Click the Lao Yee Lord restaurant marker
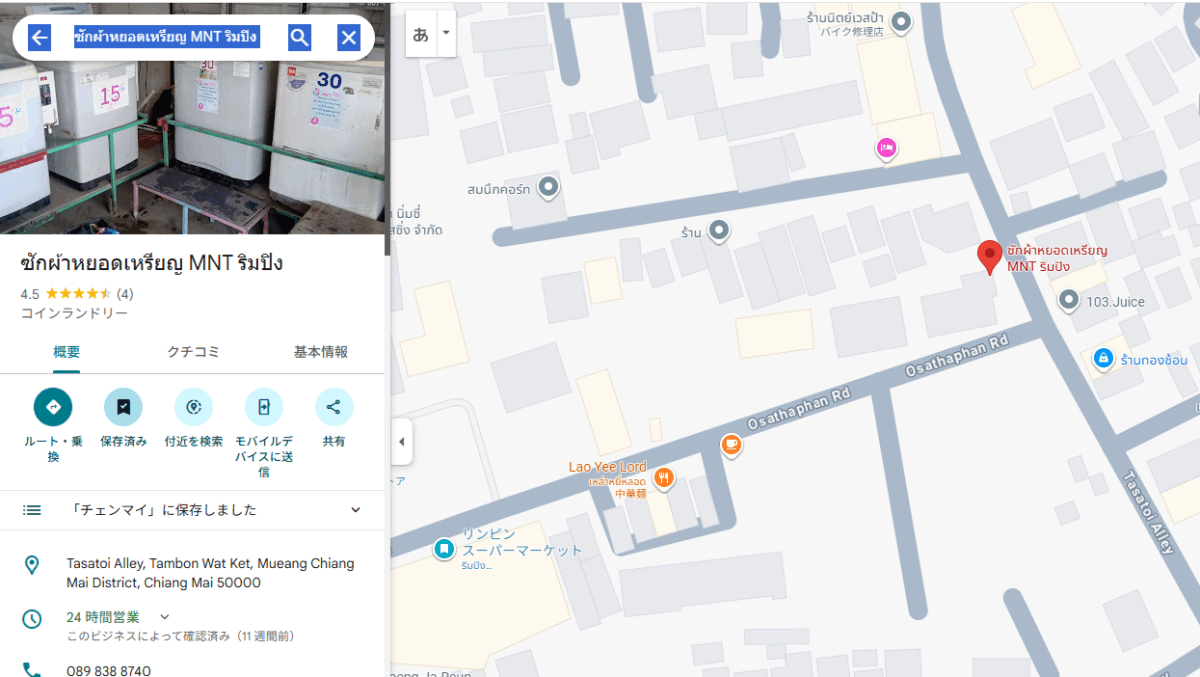Viewport: 1200px width, 677px height. [x=662, y=479]
